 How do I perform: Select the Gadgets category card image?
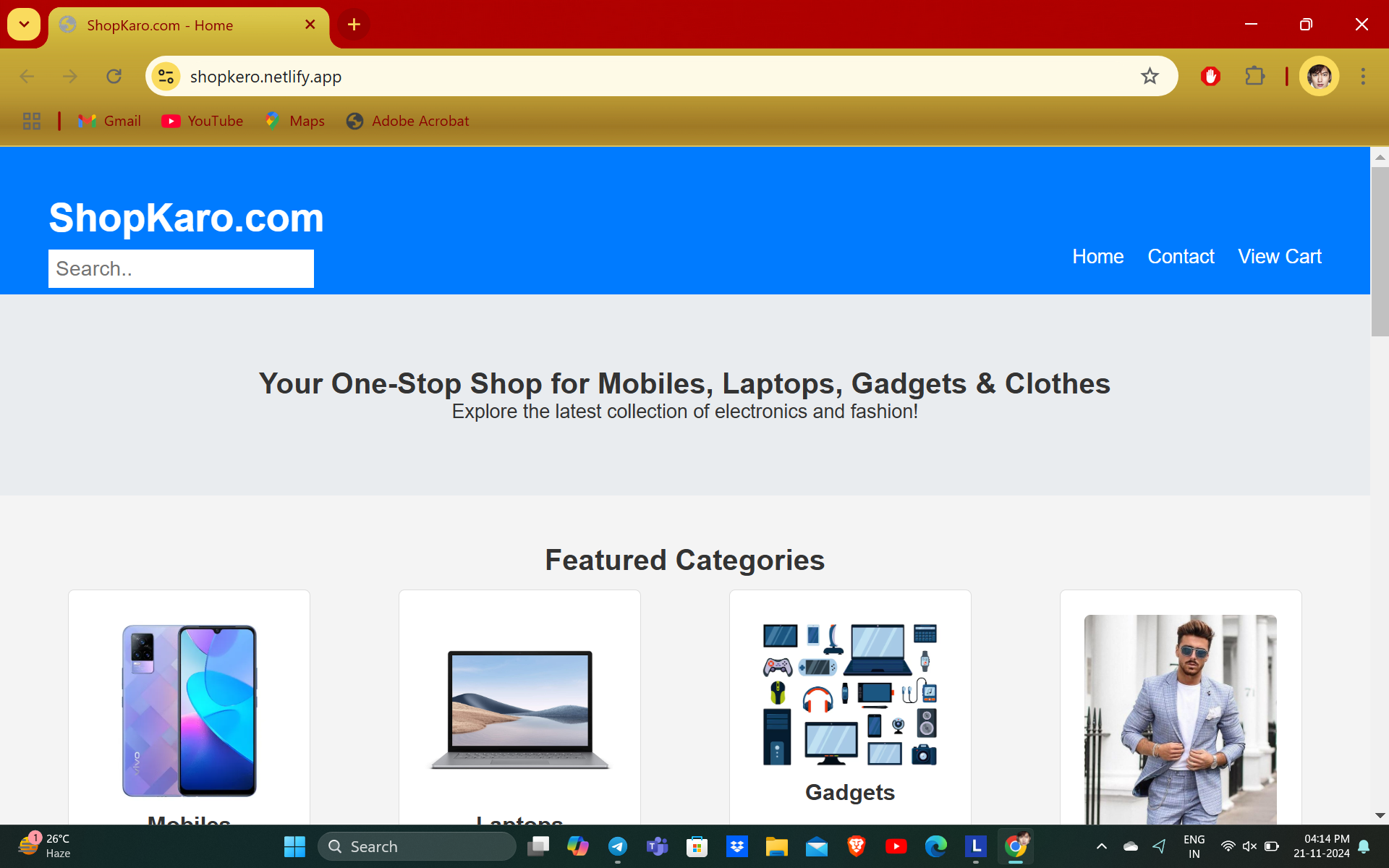(850, 694)
